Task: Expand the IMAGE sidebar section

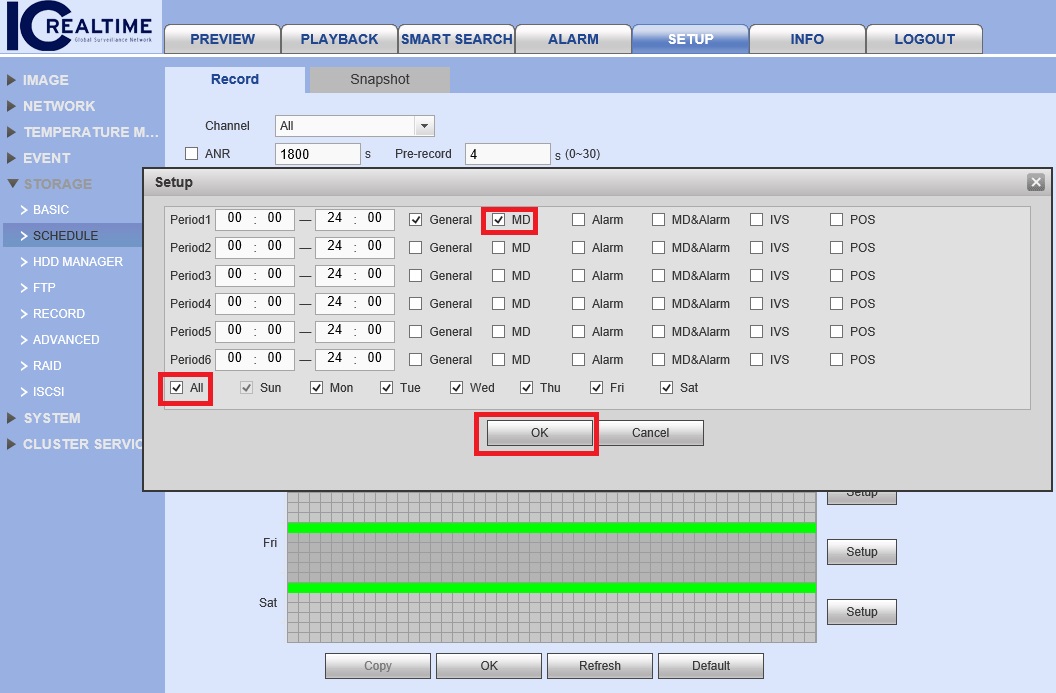Action: pyautogui.click(x=46, y=80)
